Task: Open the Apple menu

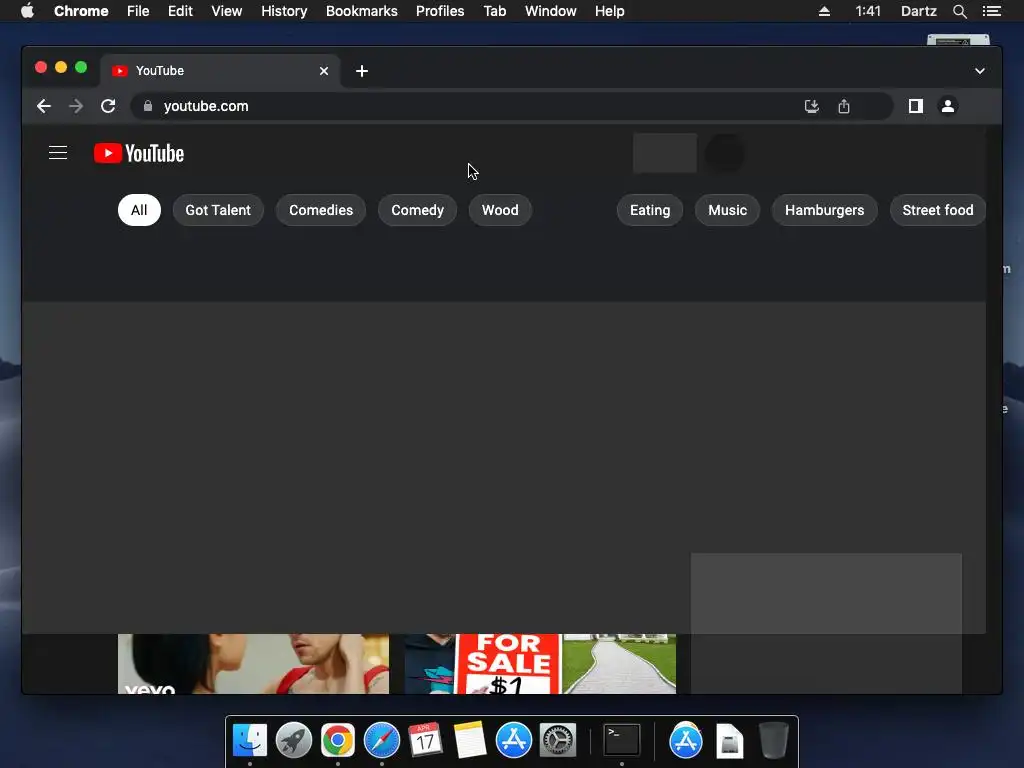Action: click(27, 11)
